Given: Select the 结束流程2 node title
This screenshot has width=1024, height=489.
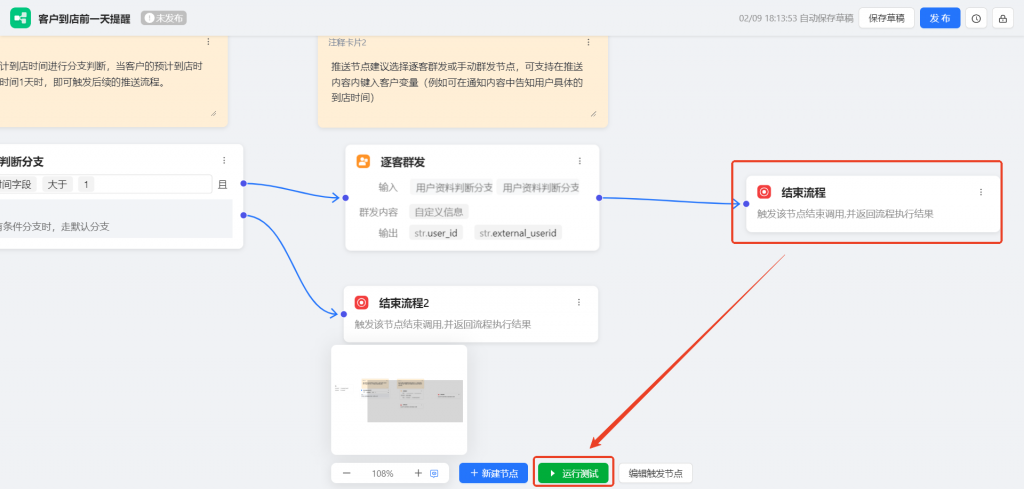Looking at the screenshot, I should click(404, 303).
